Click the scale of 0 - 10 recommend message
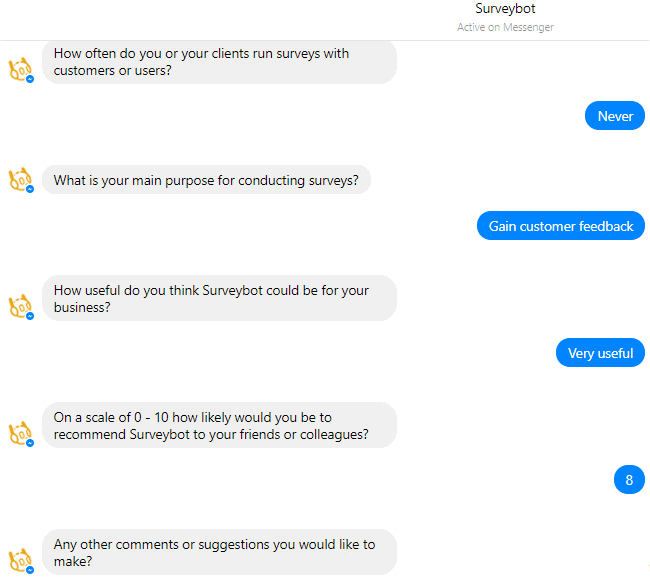The width and height of the screenshot is (650, 582). 219,425
